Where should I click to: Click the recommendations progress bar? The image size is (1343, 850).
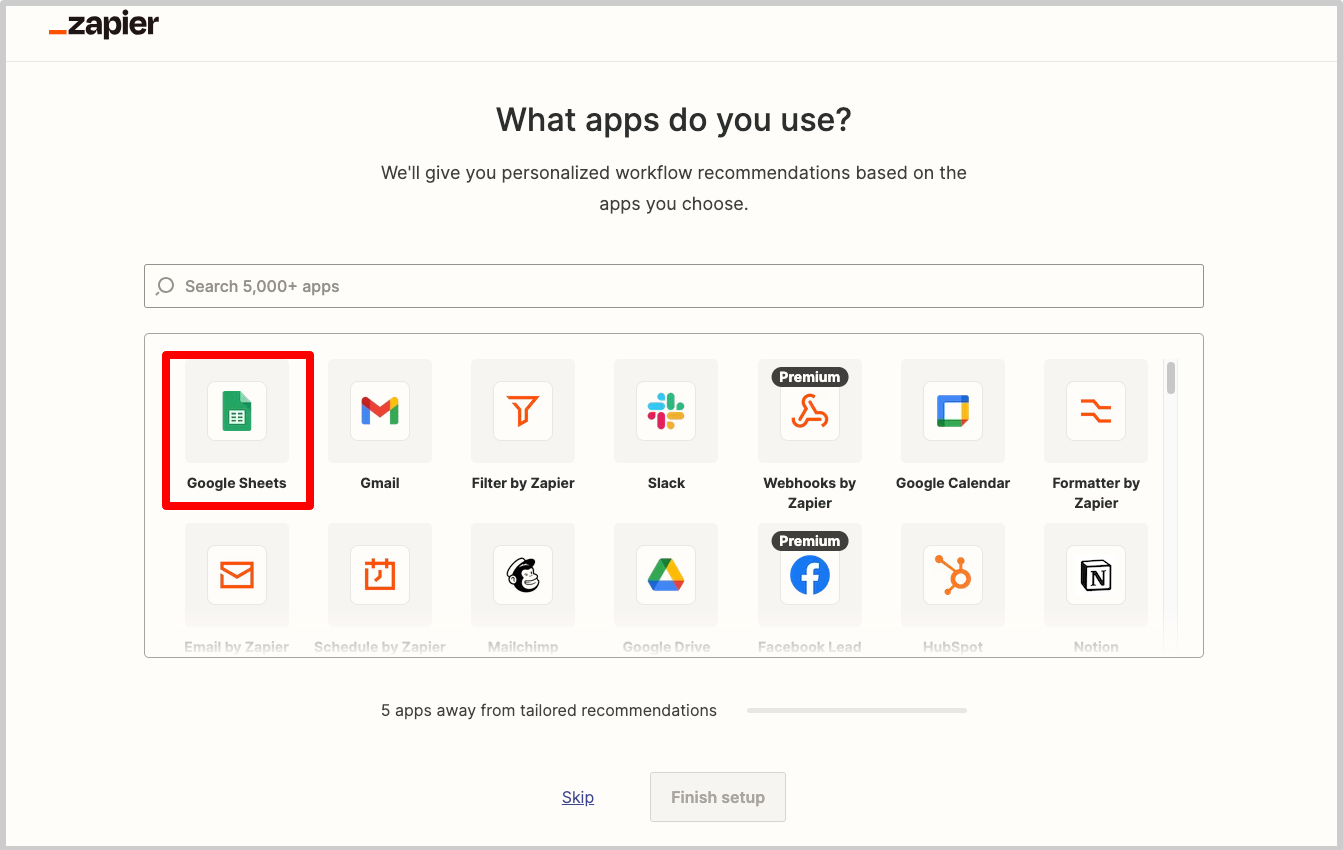pyautogui.click(x=857, y=711)
